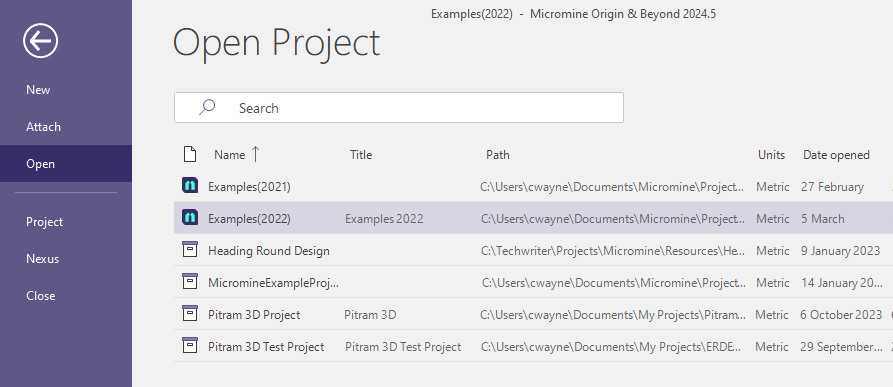Click the Heading Round Design archive icon

(190, 249)
